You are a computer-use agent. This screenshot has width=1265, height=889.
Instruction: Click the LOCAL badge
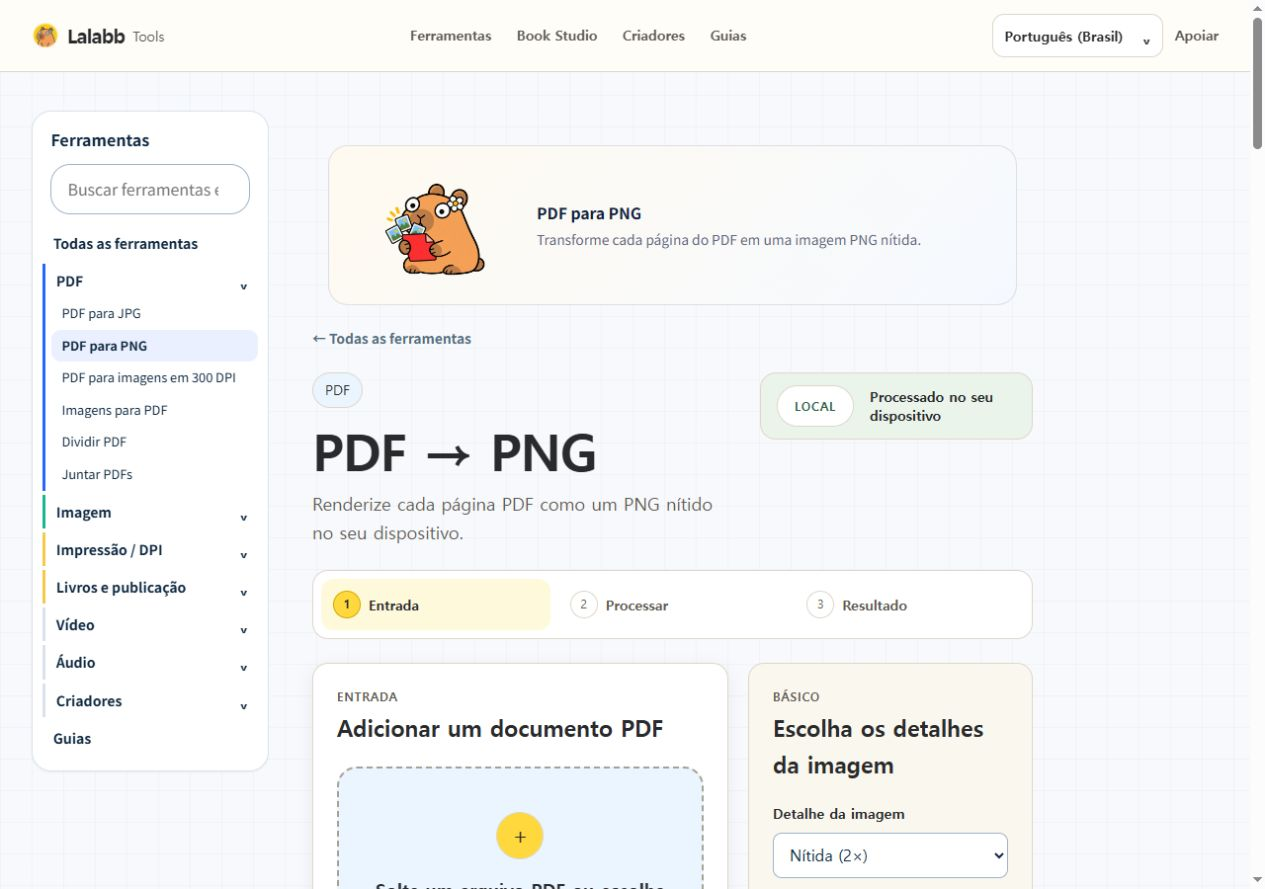click(815, 406)
